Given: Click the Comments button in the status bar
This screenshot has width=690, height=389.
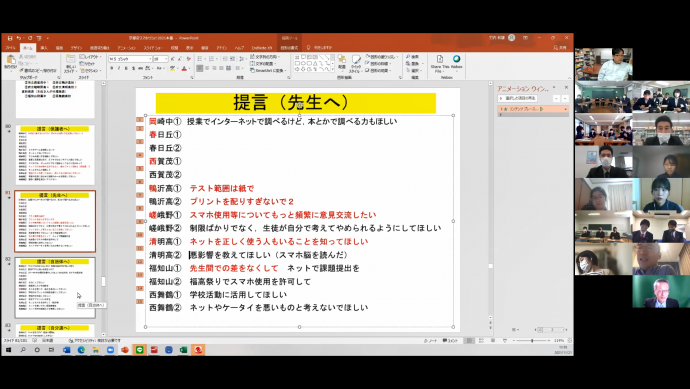Looking at the screenshot, I should pos(450,341).
